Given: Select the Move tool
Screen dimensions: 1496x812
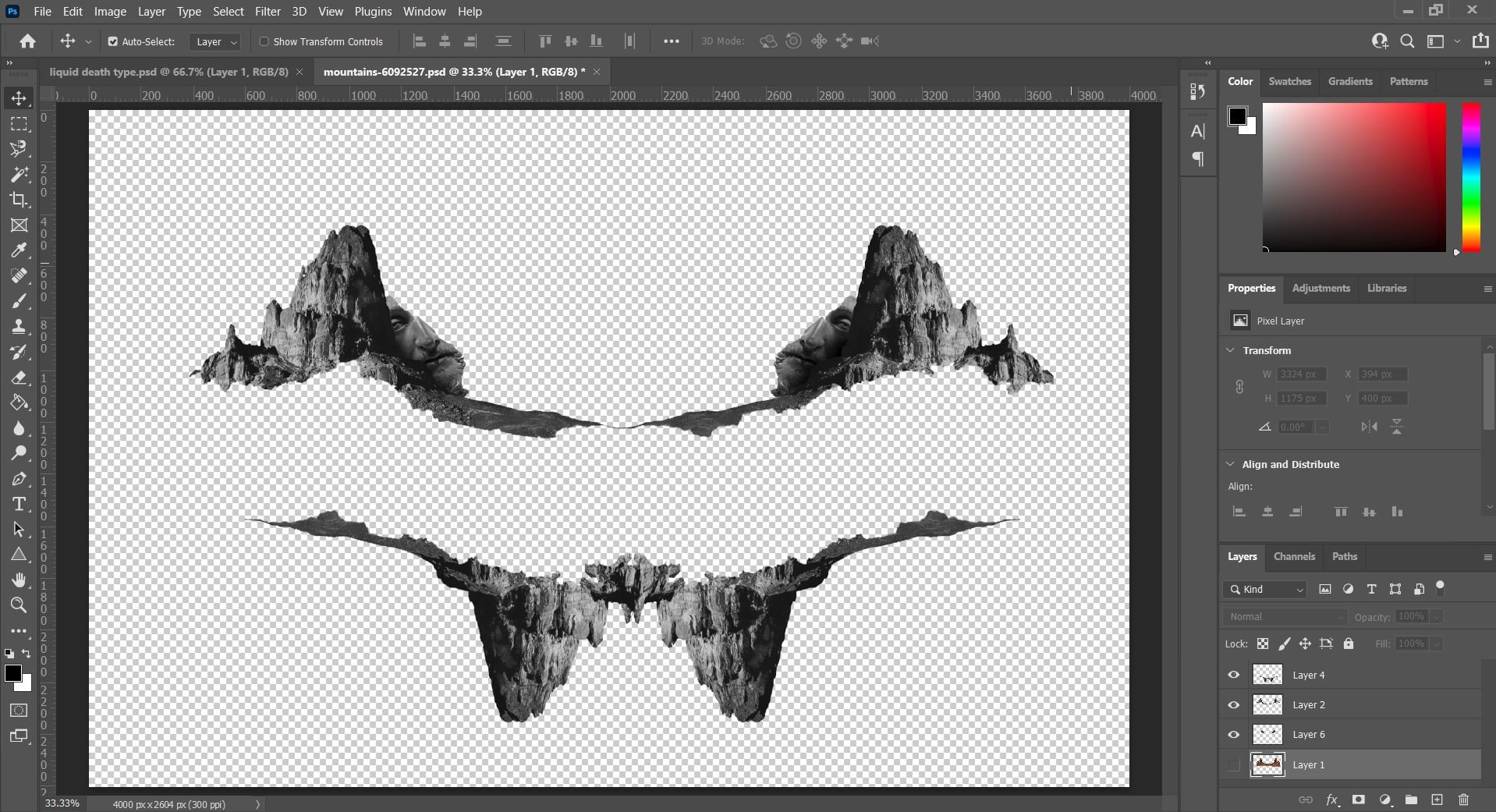Looking at the screenshot, I should (x=19, y=98).
